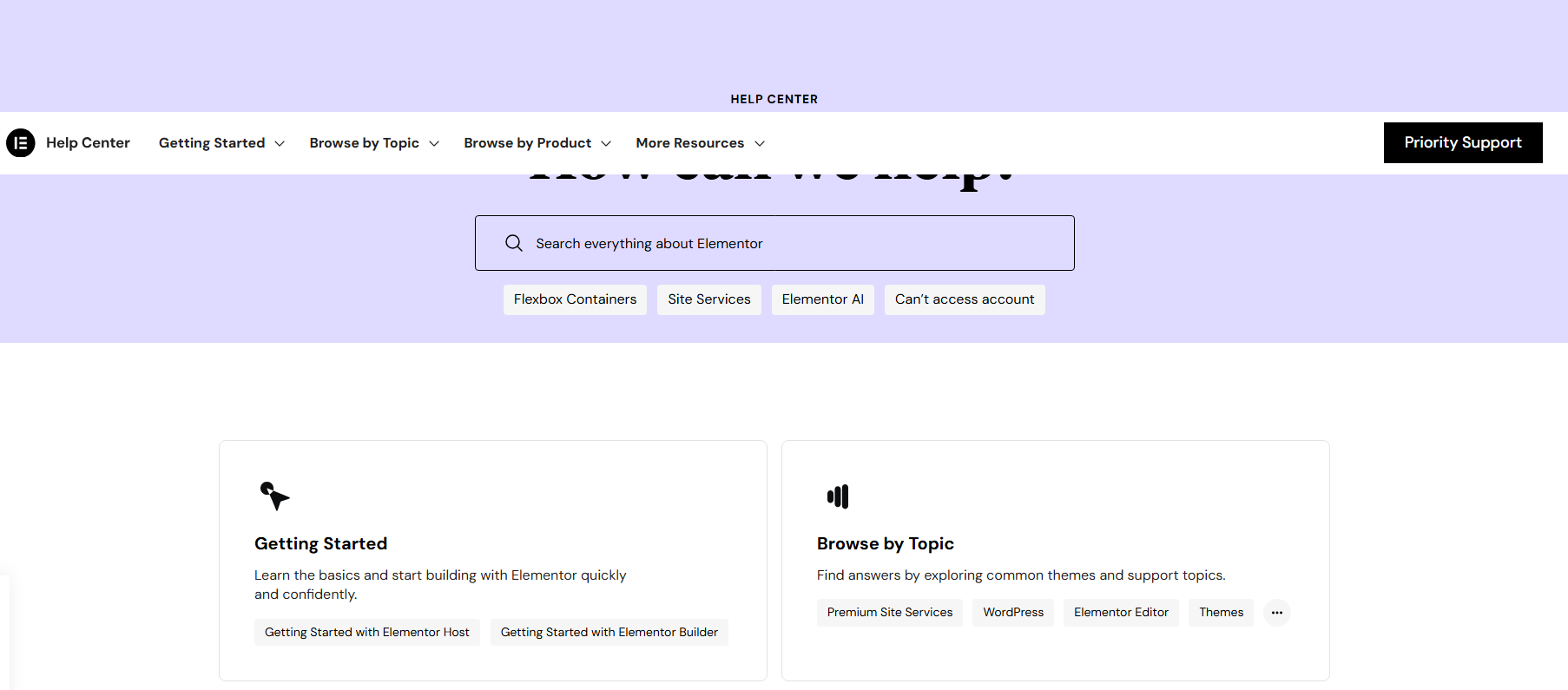Click the Elementor logo icon
This screenshot has height=690, width=1568.
click(x=21, y=142)
